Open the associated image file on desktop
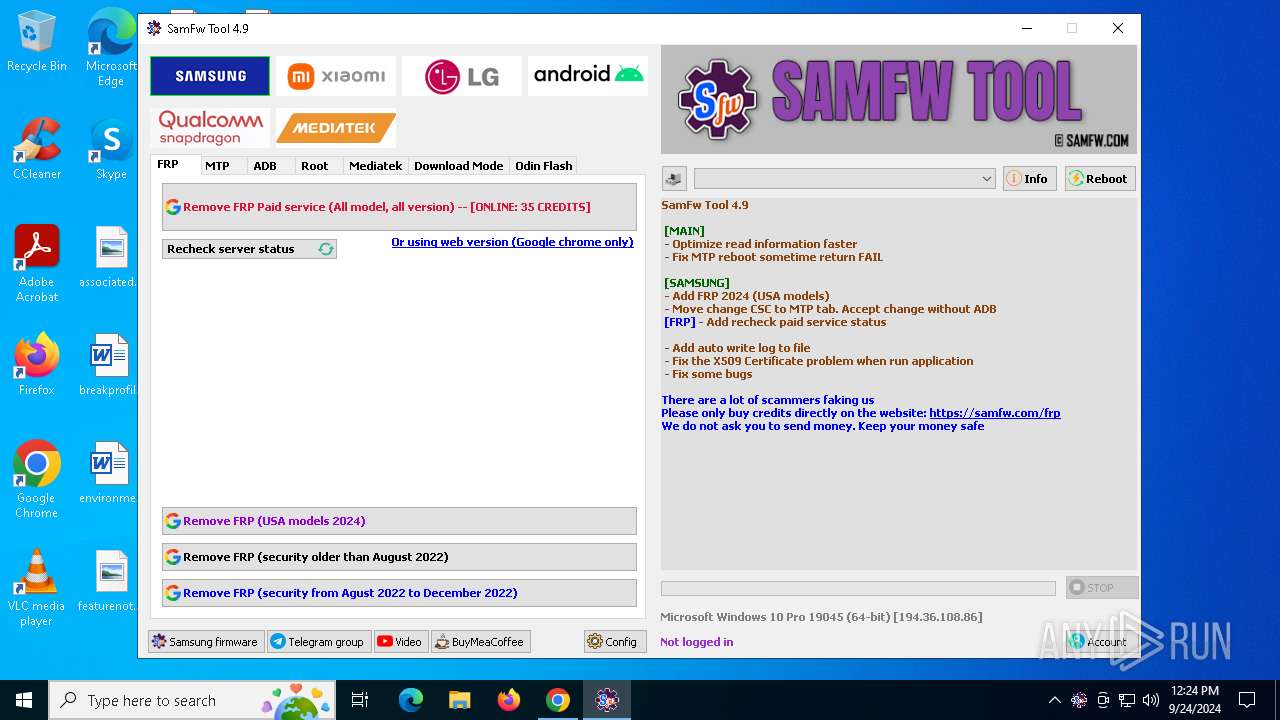 (x=108, y=258)
